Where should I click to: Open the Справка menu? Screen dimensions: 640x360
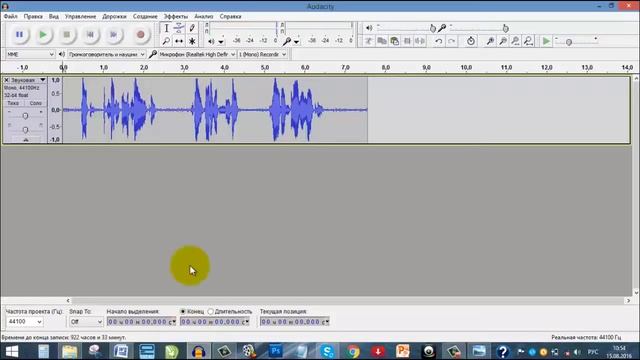point(231,16)
